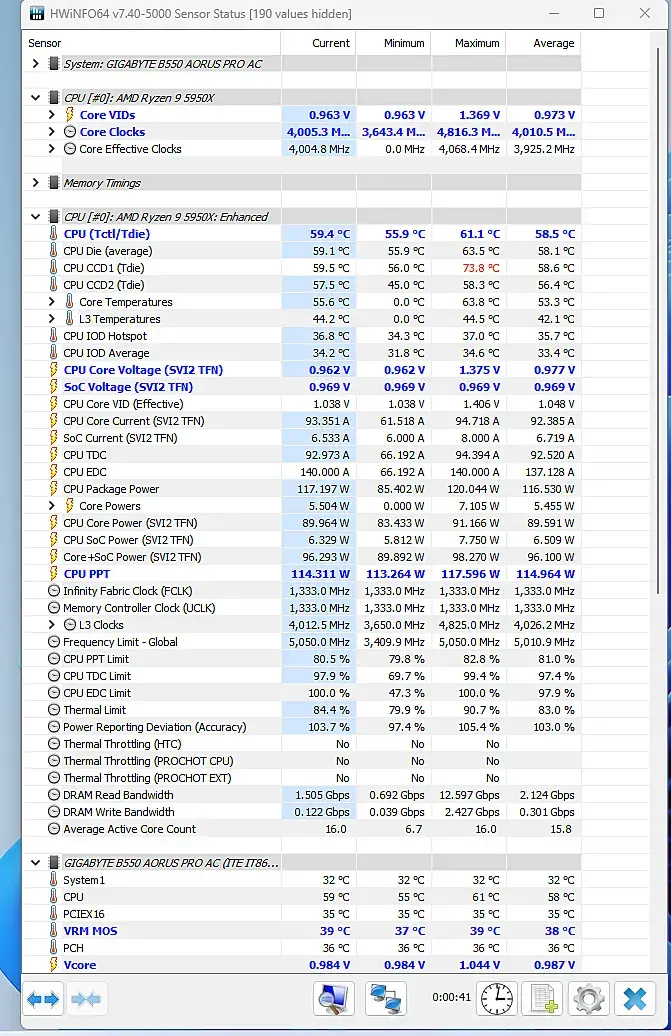Select the Memory Controller Clock (UCLK) row
This screenshot has height=1036, width=671.
coord(302,608)
